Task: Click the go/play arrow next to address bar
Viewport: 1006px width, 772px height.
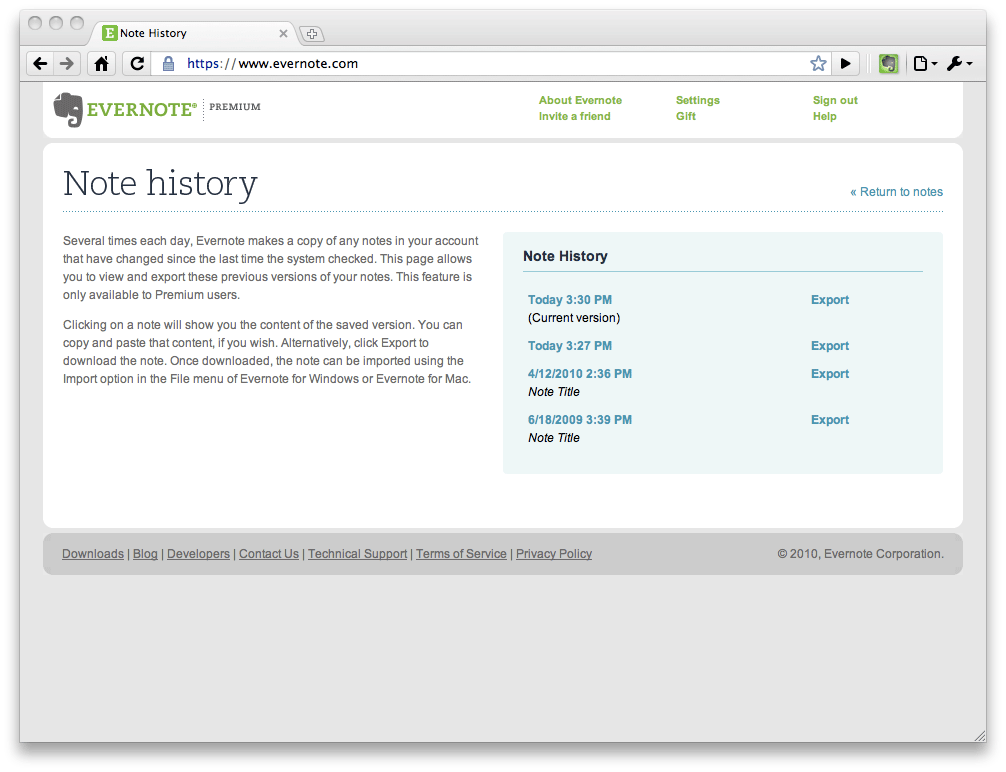Action: [846, 64]
